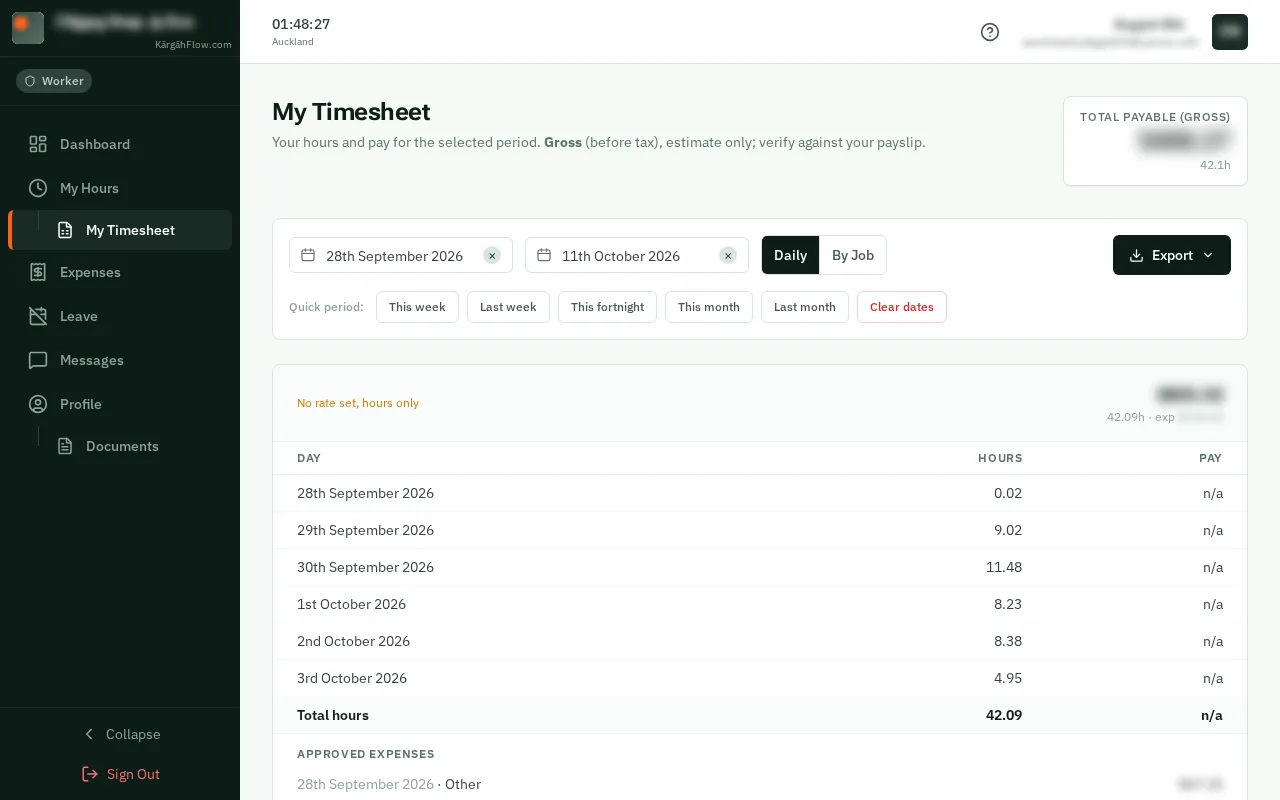Open the Export dropdown menu
This screenshot has width=1280, height=800.
pyautogui.click(x=1172, y=255)
